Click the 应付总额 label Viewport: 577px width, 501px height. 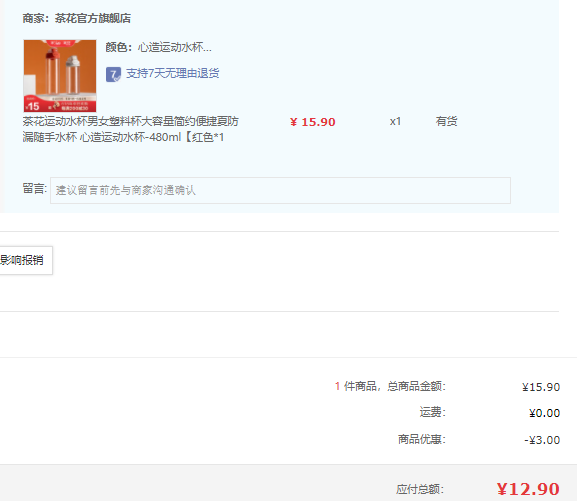[420, 489]
